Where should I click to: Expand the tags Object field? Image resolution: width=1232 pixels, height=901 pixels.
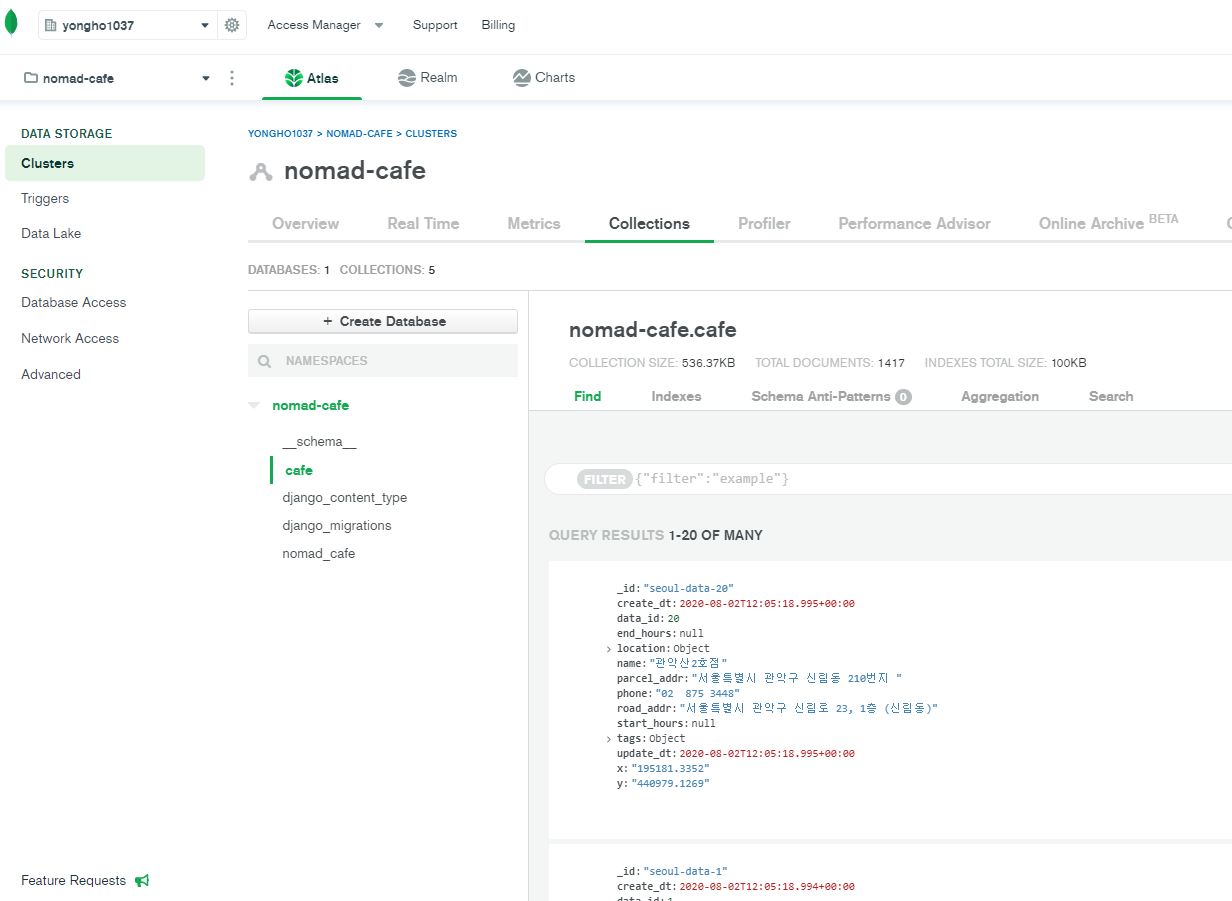click(x=608, y=739)
